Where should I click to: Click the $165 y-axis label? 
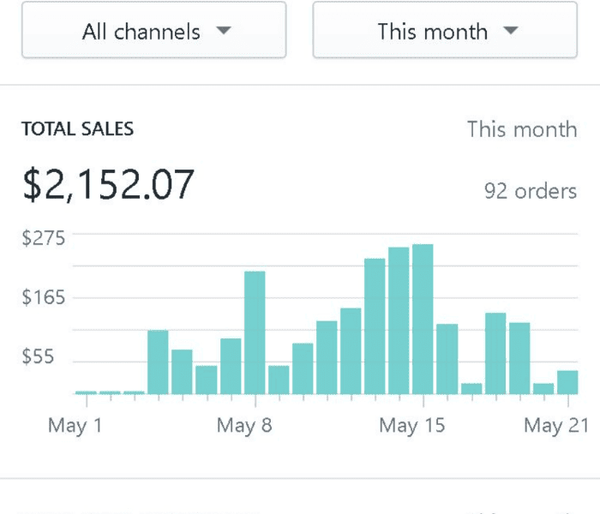point(42,298)
